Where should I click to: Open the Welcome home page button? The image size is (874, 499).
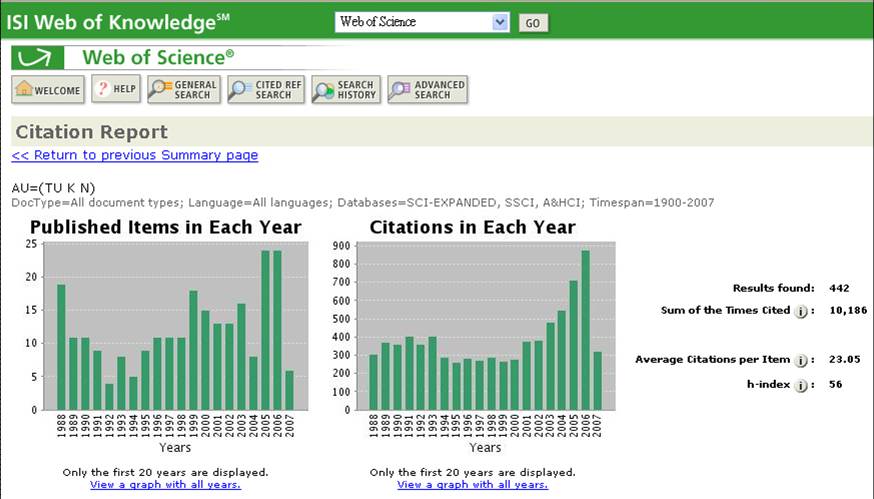point(48,90)
